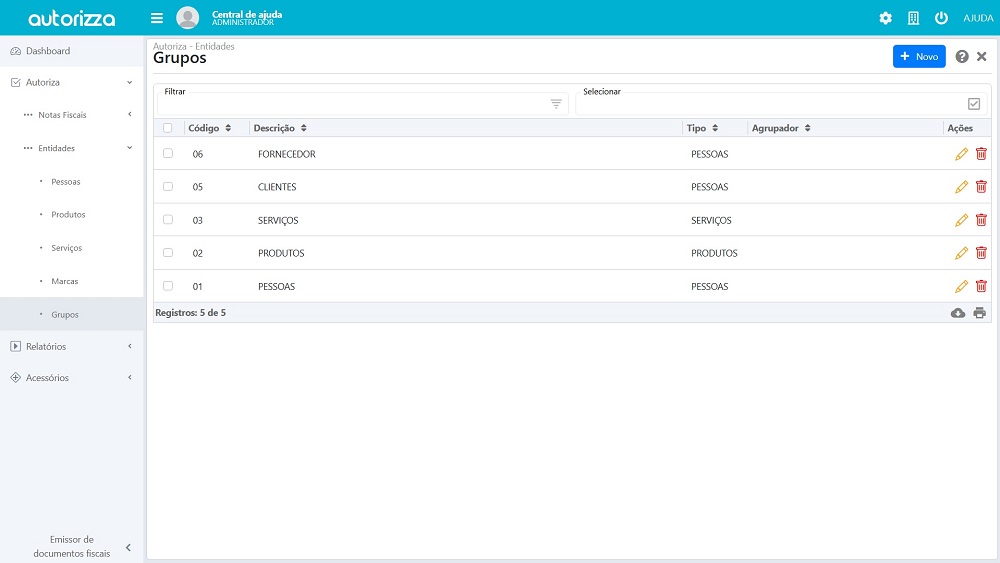Click the power logout icon
1000x563 pixels.
[941, 18]
